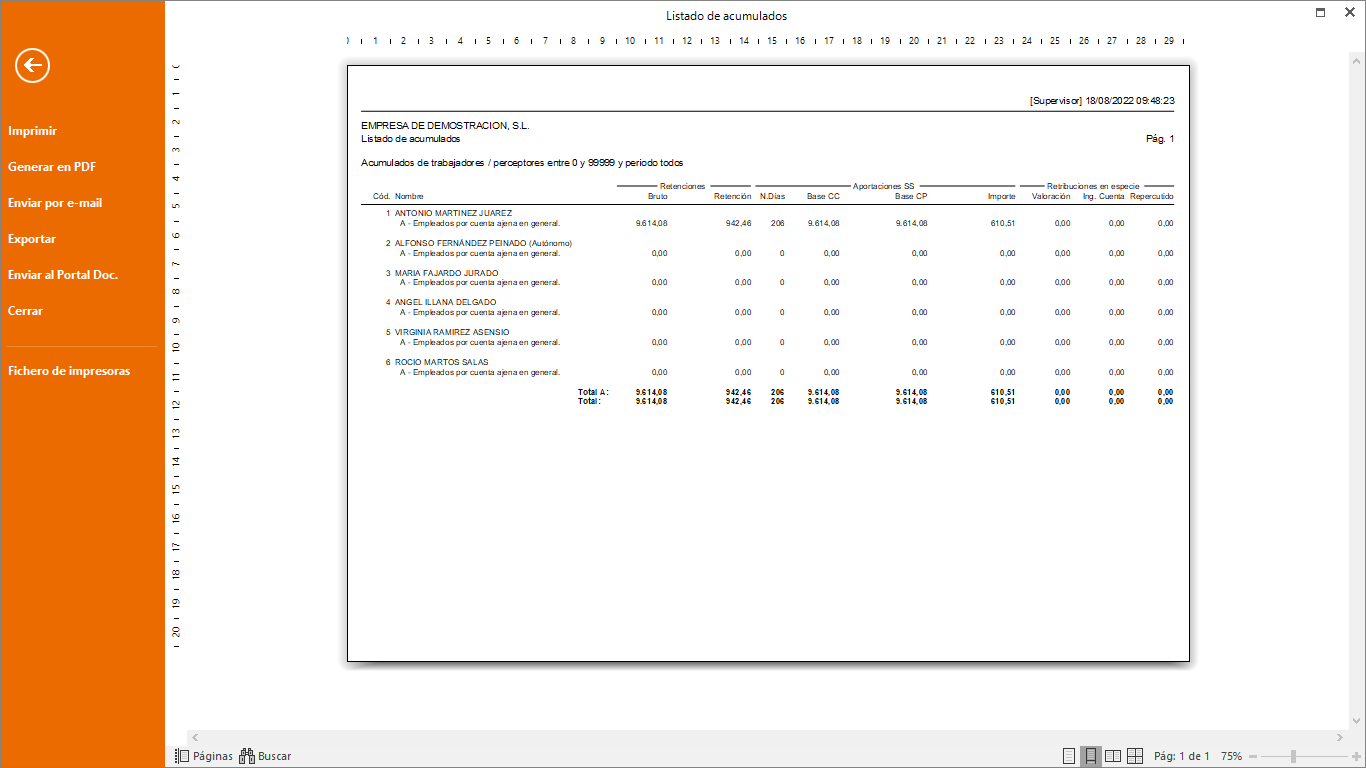Maximize the Listado de acumulados window
The height and width of the screenshot is (768, 1366).
[1320, 13]
